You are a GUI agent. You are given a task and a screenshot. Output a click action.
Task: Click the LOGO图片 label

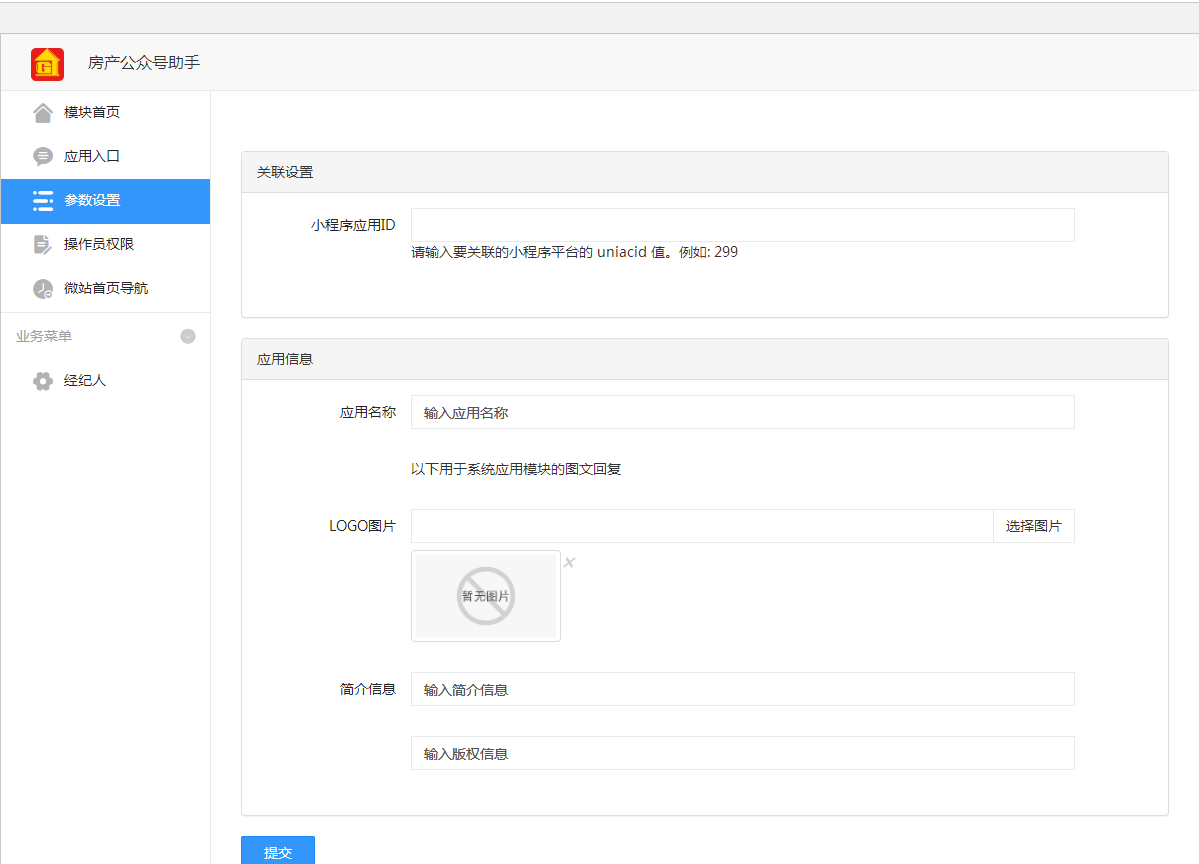(x=362, y=526)
